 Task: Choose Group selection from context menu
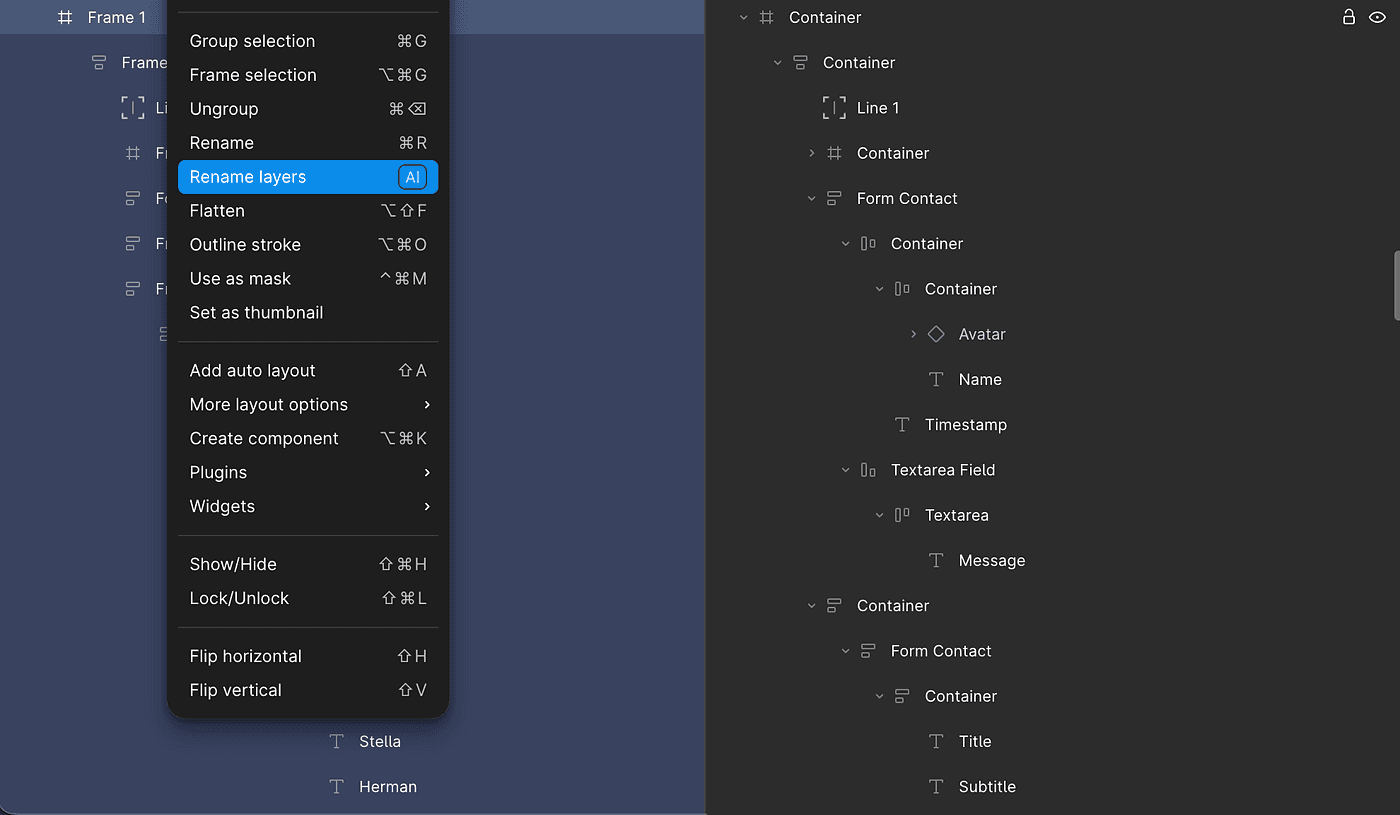tap(308, 41)
